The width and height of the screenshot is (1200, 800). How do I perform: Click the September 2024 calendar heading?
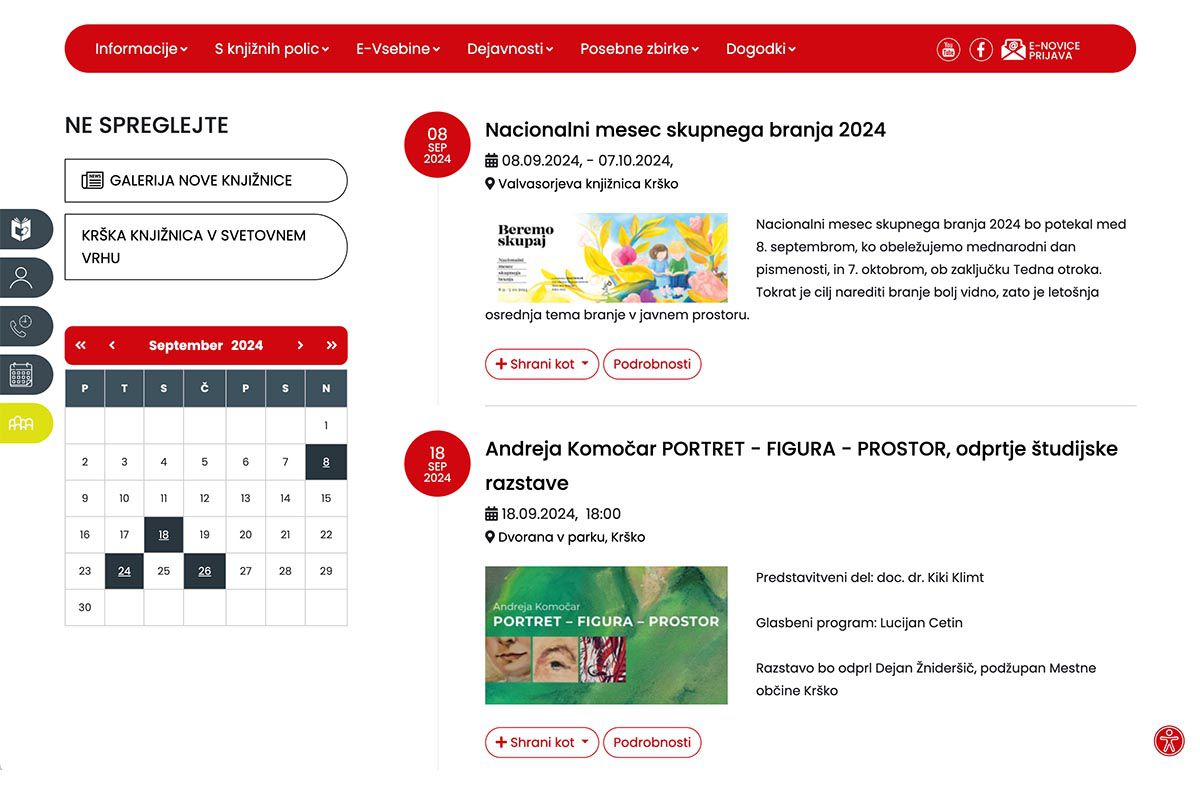tap(206, 345)
